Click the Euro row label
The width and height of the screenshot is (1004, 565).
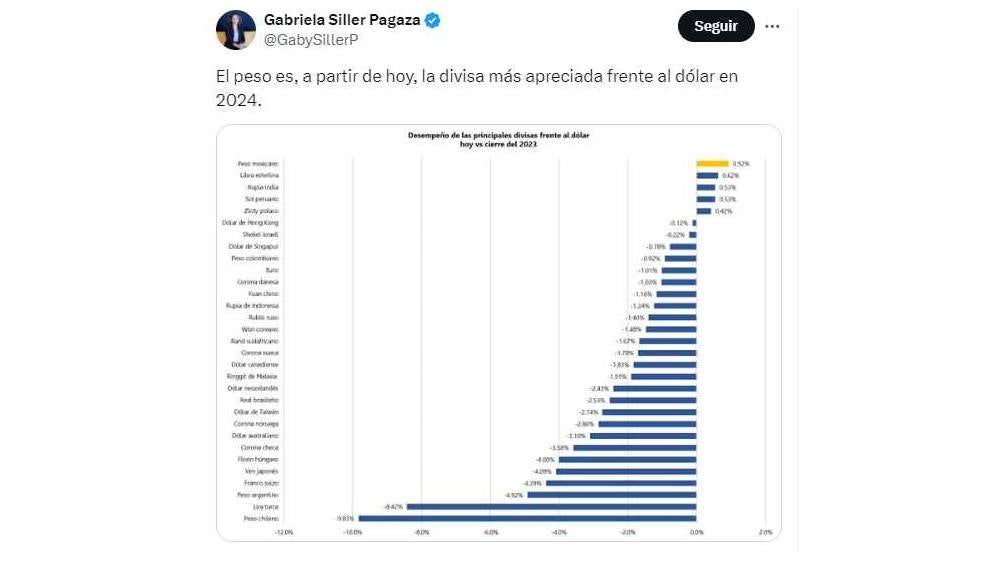coord(272,270)
